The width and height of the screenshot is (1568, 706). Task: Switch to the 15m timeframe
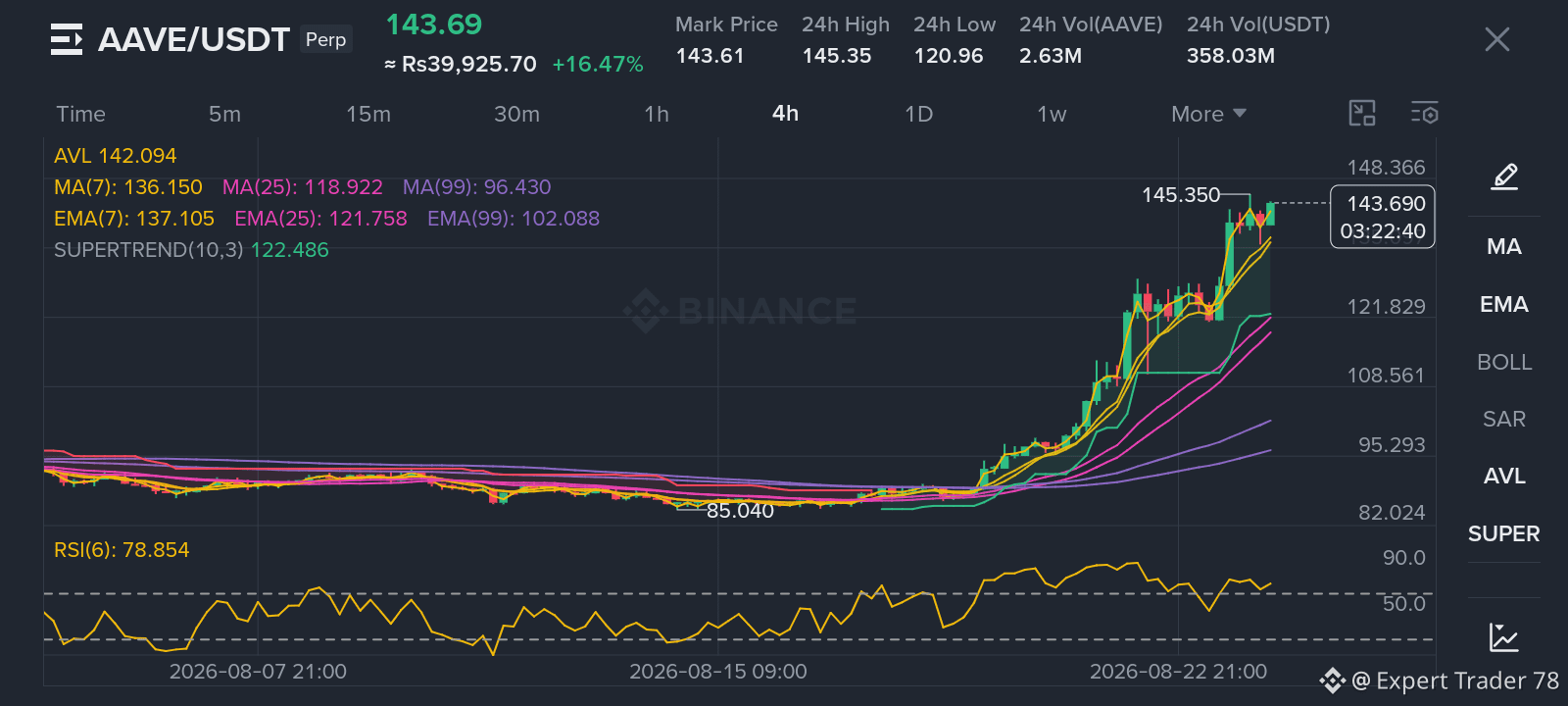(368, 114)
